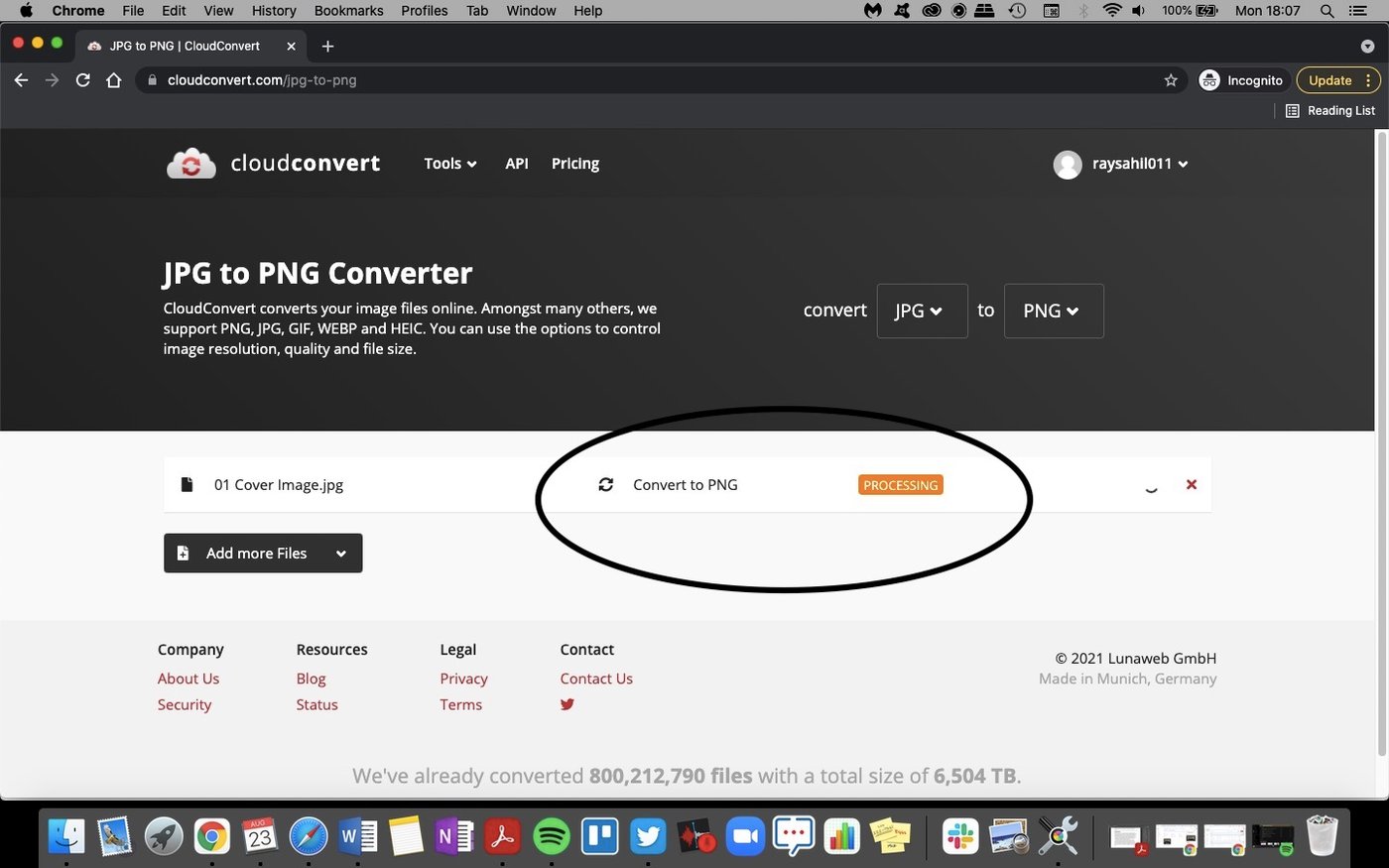Click the Add more Files button

coord(263,554)
